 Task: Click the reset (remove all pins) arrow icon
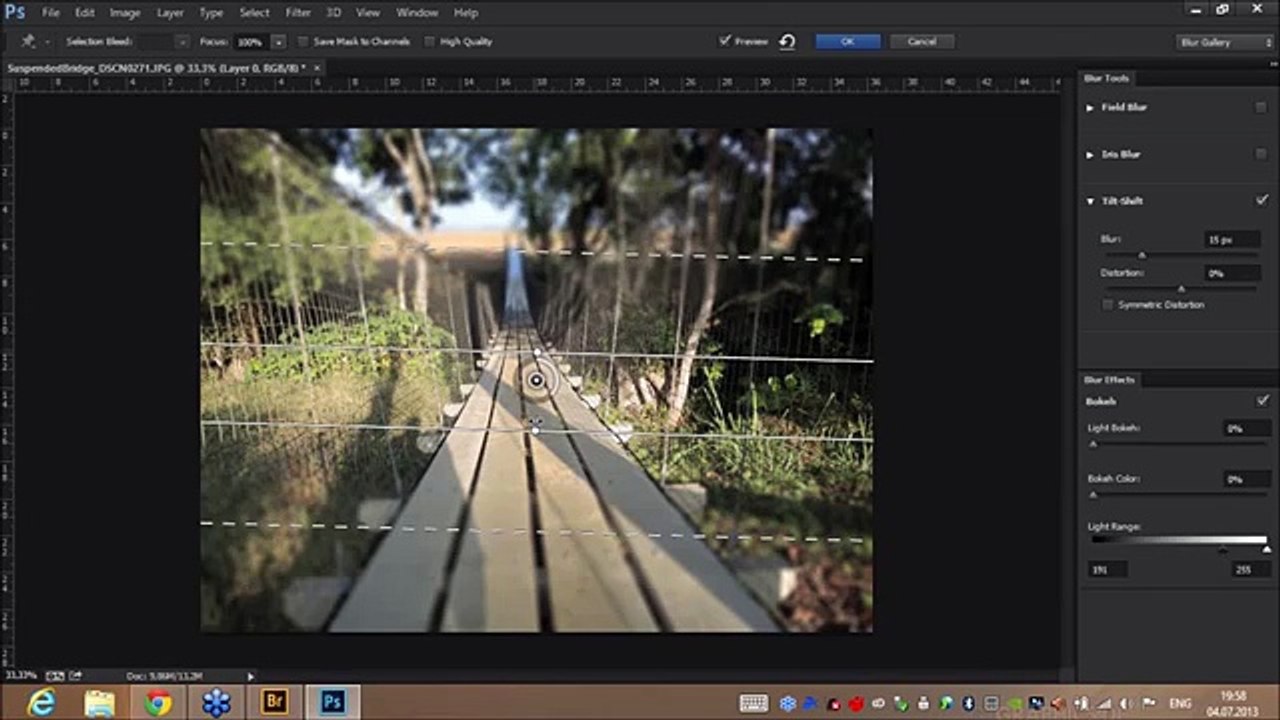pos(787,42)
